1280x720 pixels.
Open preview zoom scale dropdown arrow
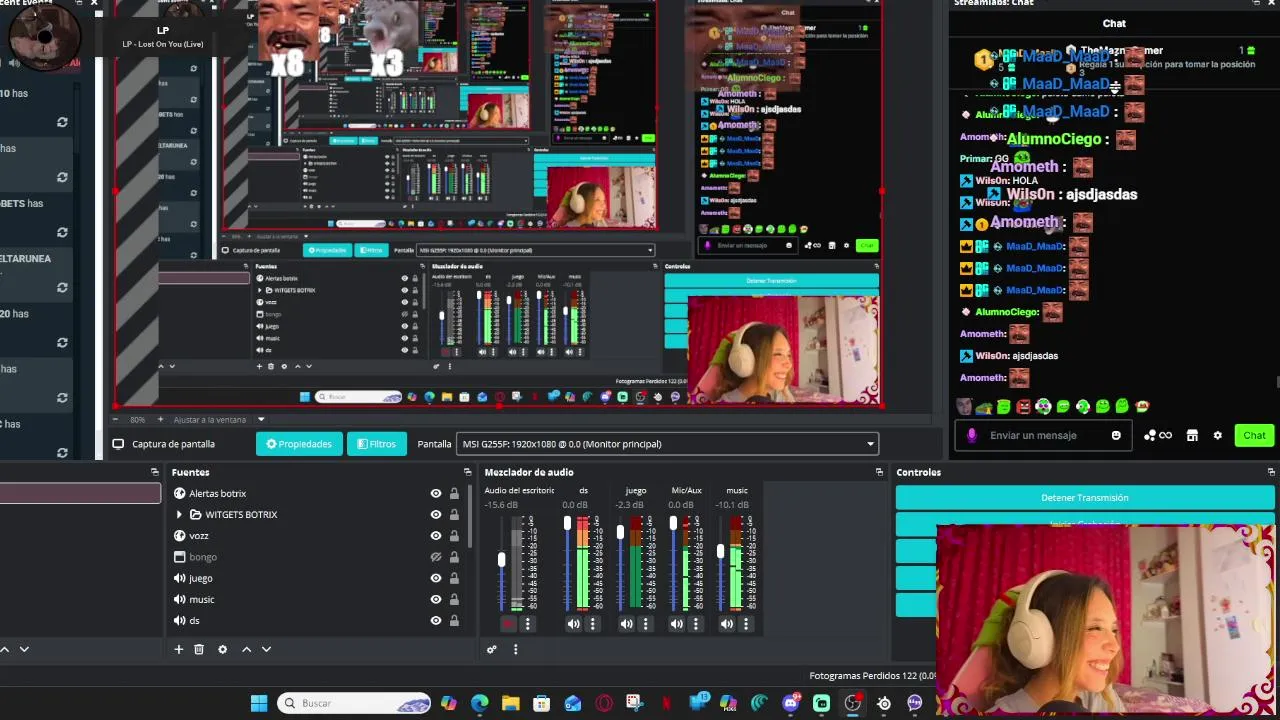click(x=261, y=420)
